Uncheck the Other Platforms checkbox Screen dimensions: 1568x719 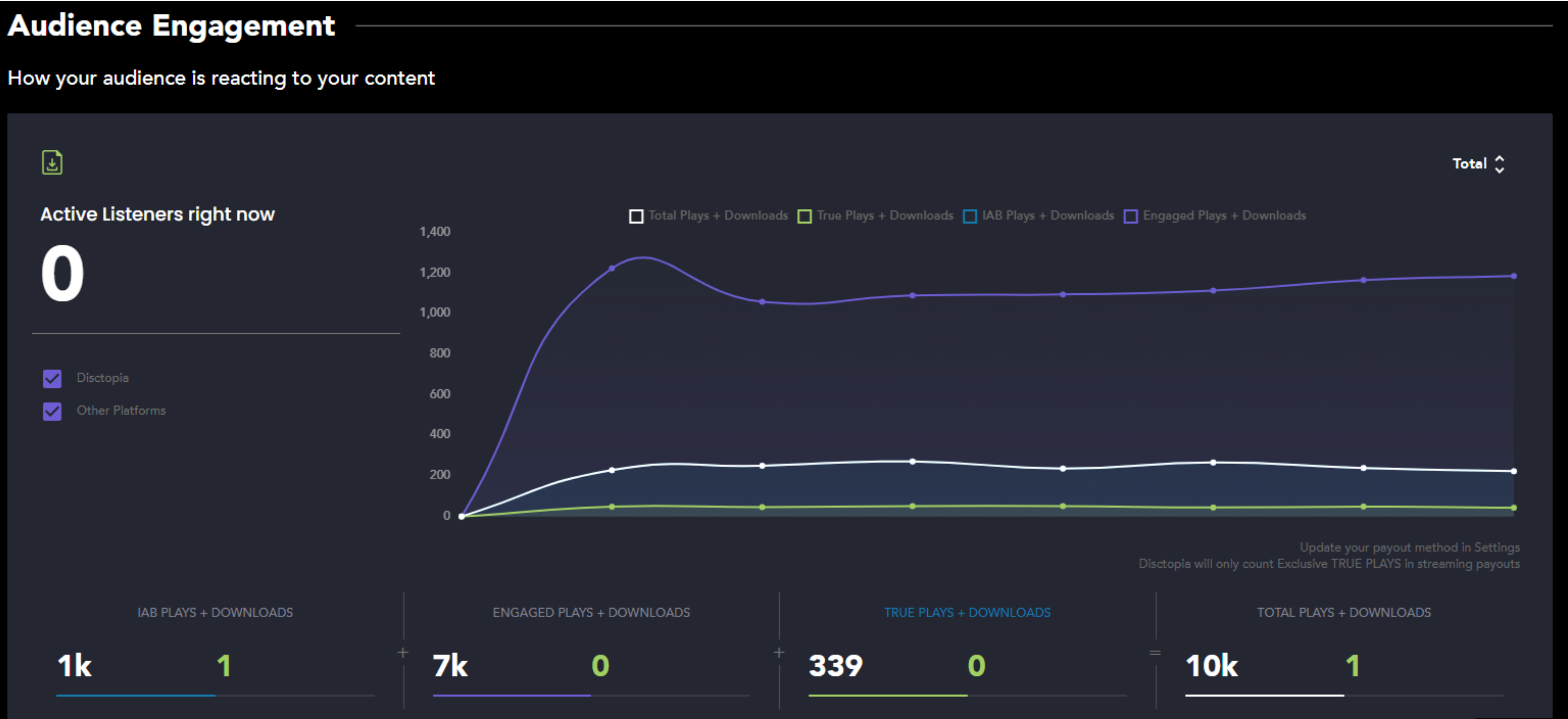(52, 412)
